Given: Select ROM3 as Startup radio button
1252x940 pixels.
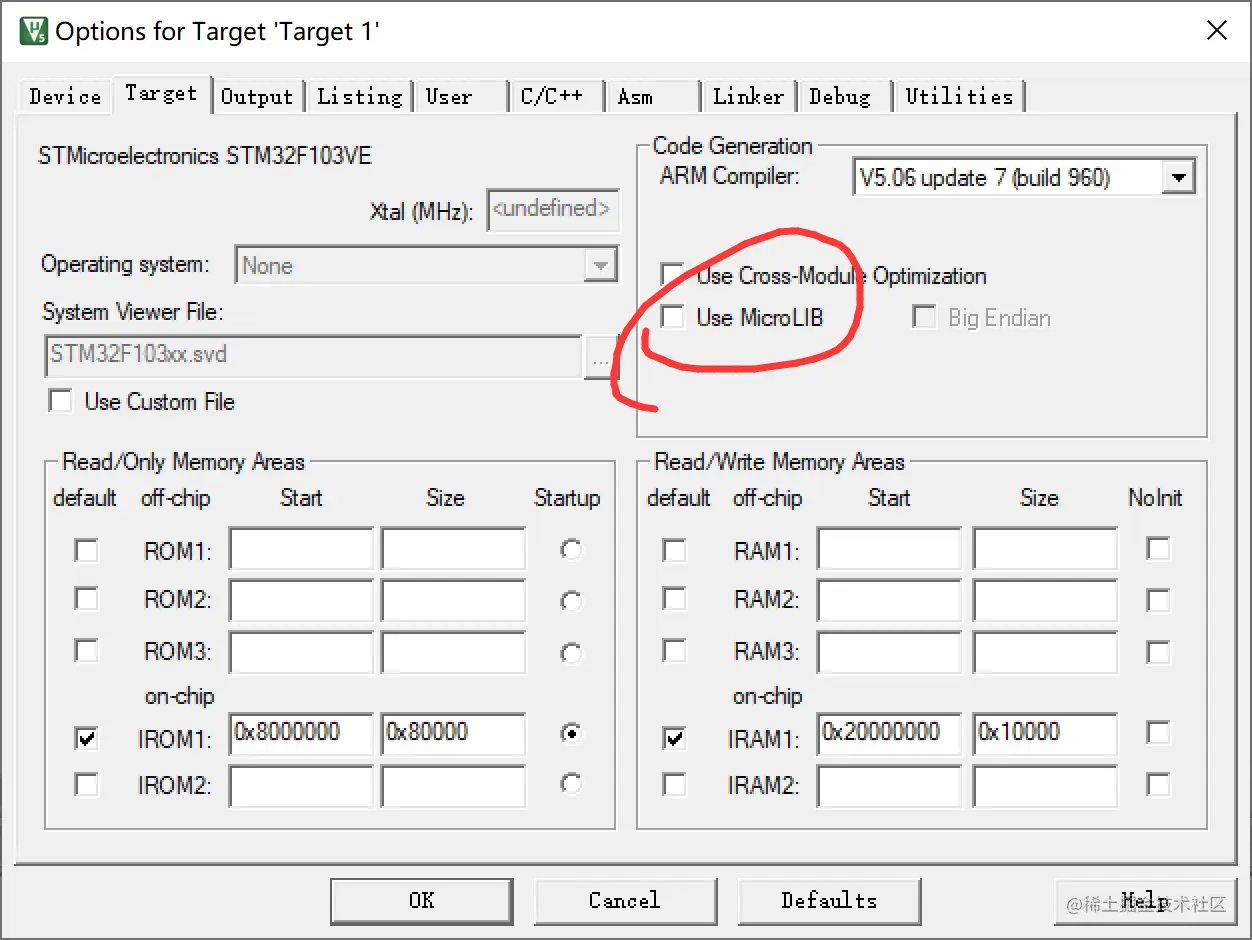Looking at the screenshot, I should 571,652.
